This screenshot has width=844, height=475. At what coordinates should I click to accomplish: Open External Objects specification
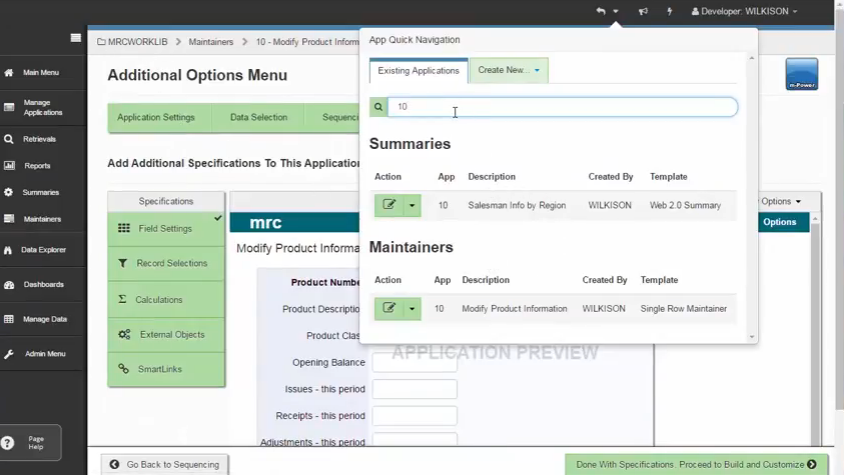(x=166, y=334)
